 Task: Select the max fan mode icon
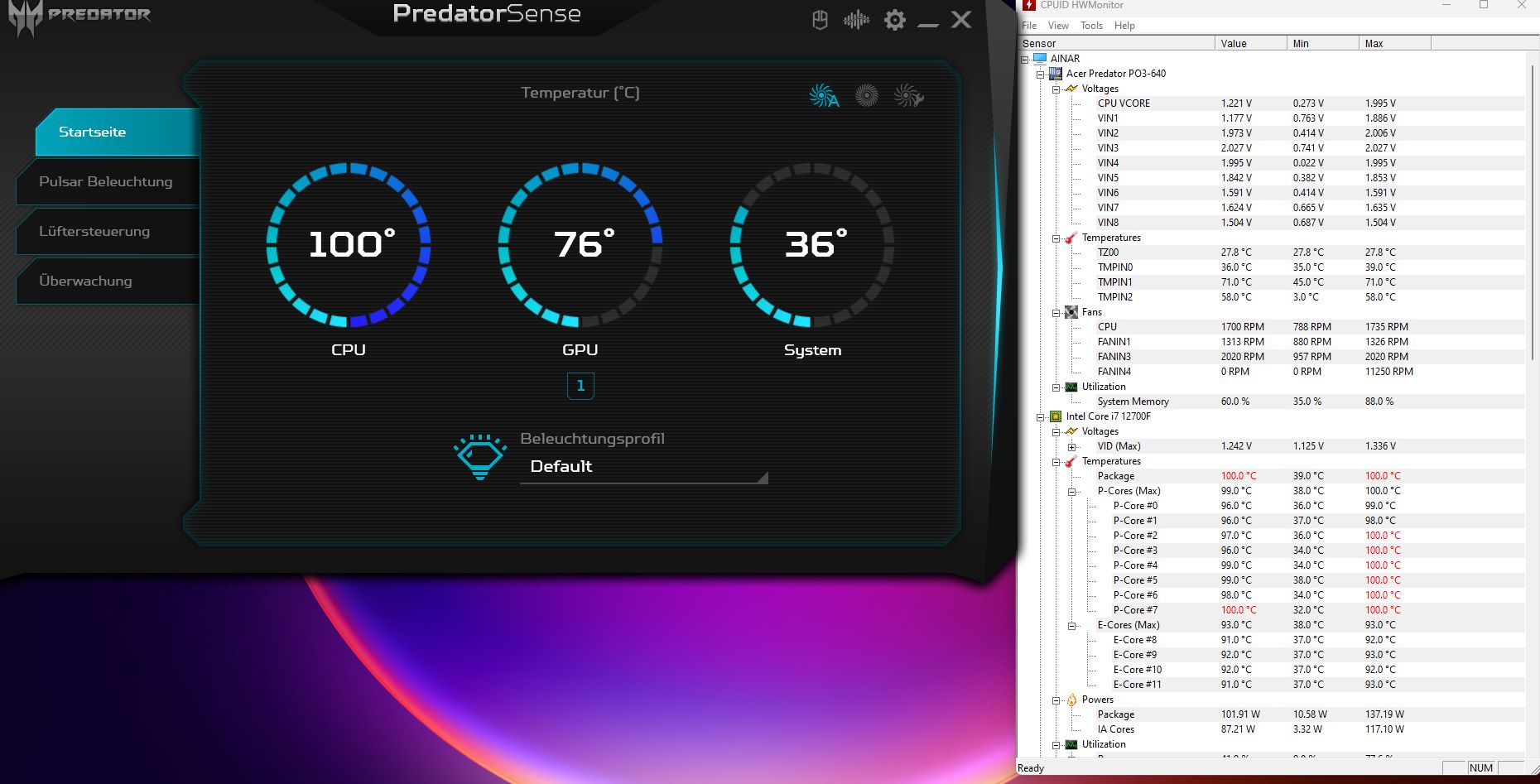(x=867, y=96)
